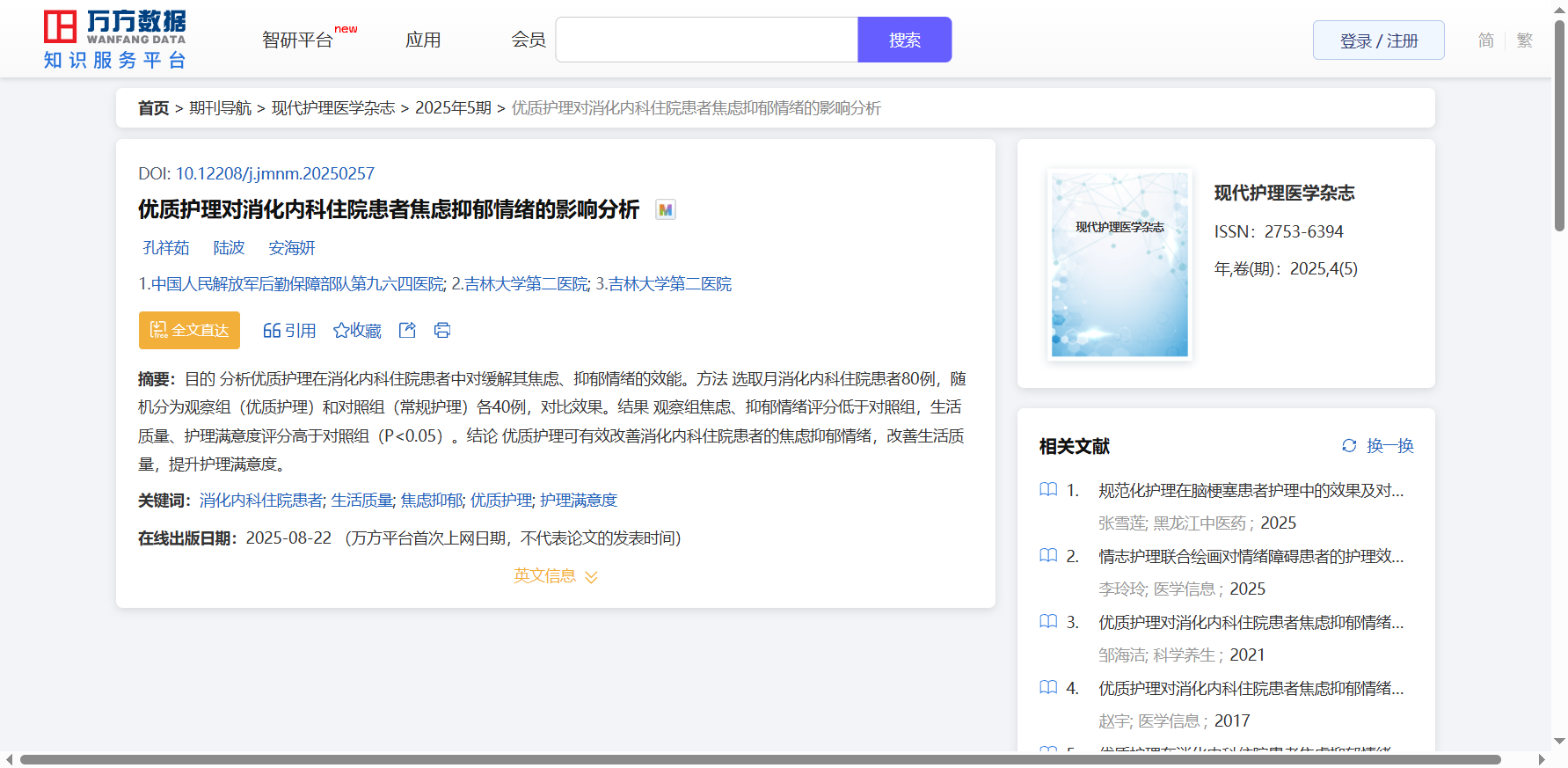
Task: Star the article with 收藏
Action: pos(357,330)
